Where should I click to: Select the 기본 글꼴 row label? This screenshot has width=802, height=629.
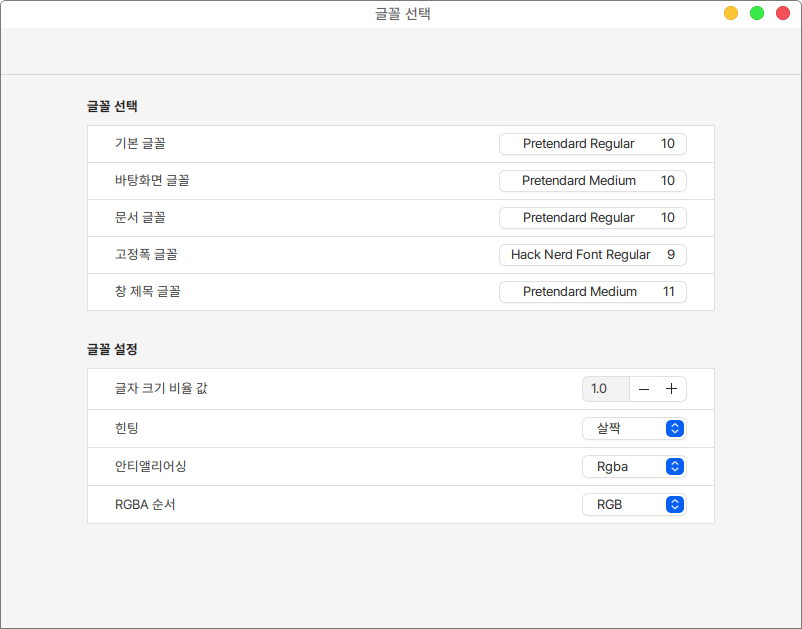(x=140, y=144)
